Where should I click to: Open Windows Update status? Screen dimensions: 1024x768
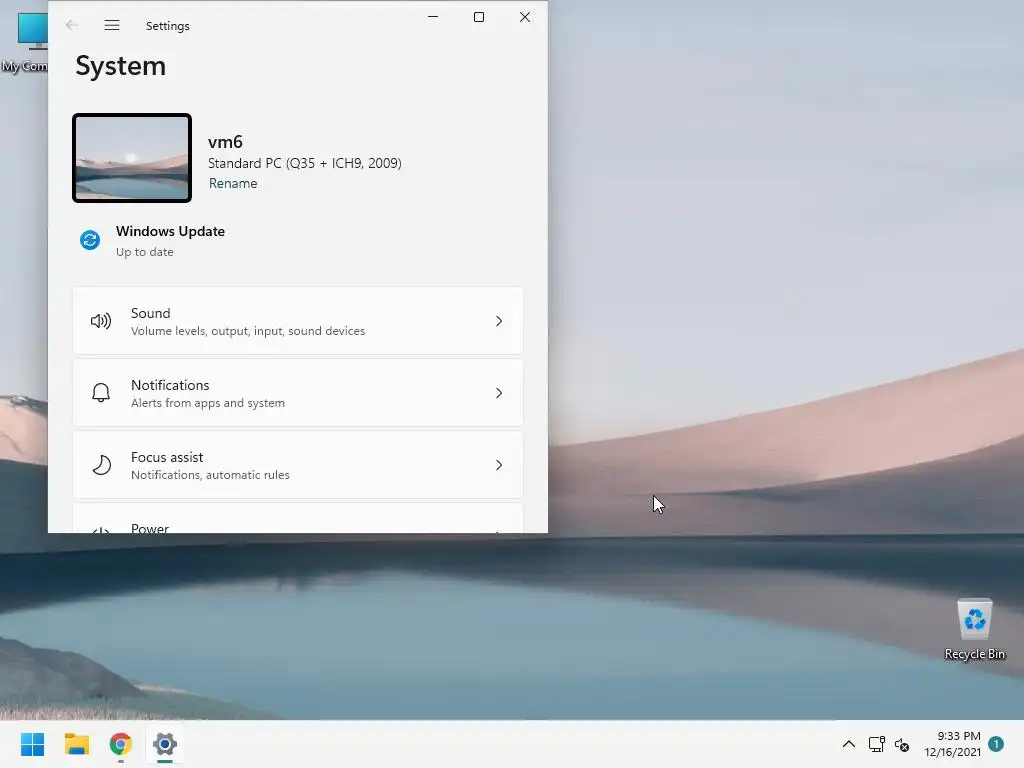(152, 240)
